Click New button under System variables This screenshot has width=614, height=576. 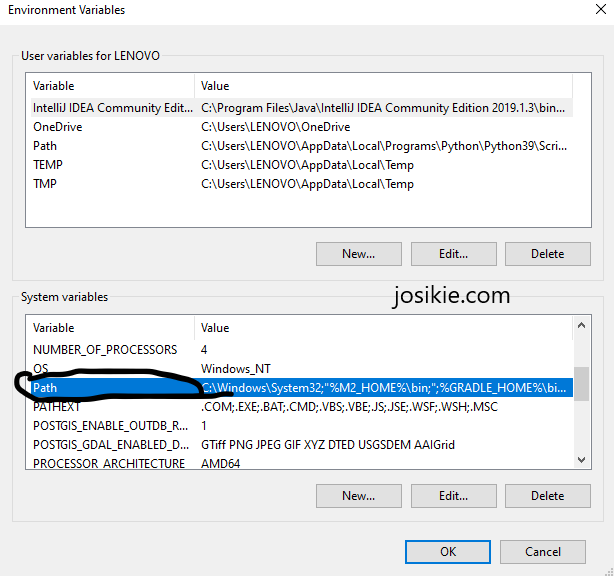[358, 496]
